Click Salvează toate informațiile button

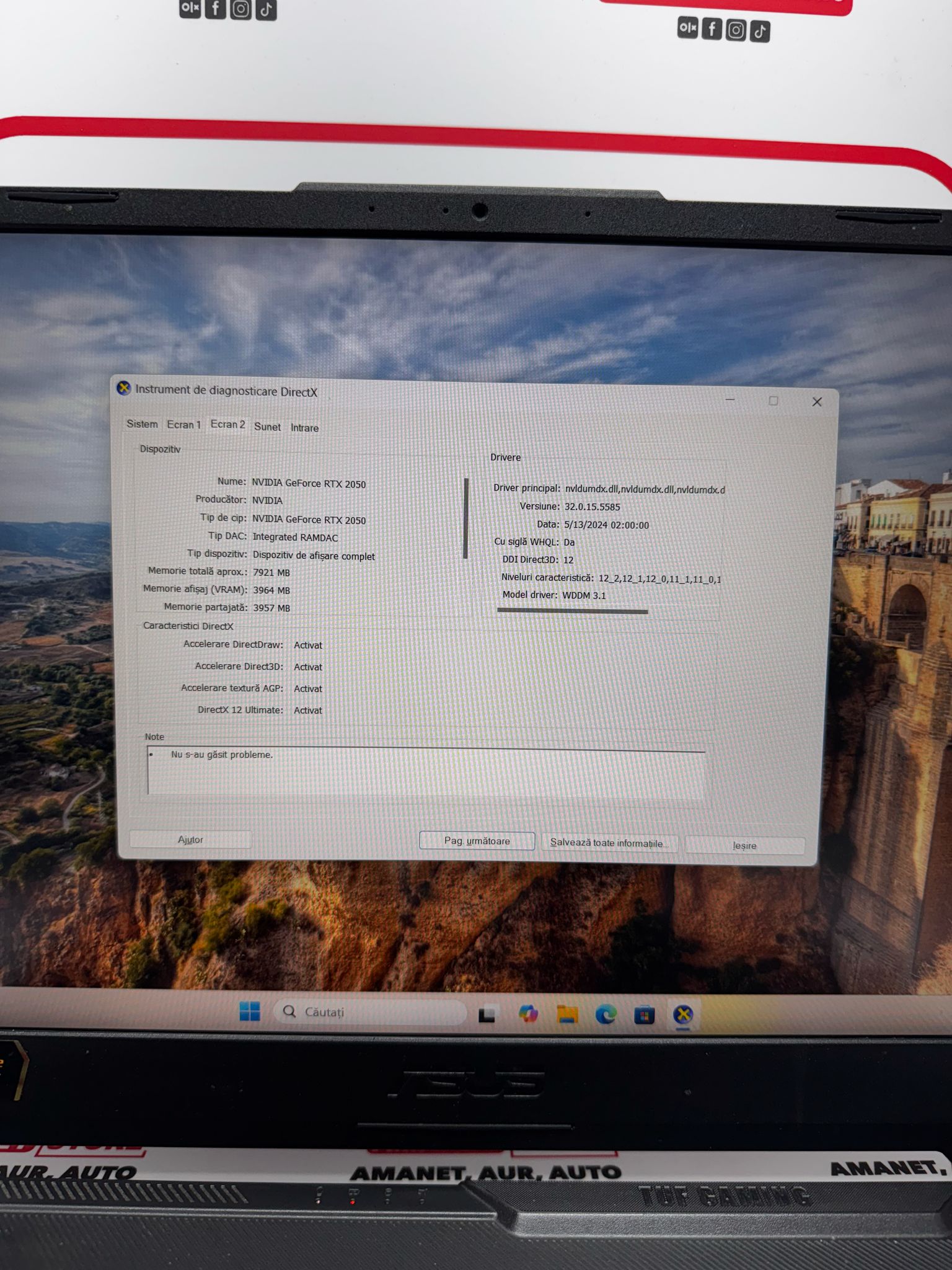(609, 843)
